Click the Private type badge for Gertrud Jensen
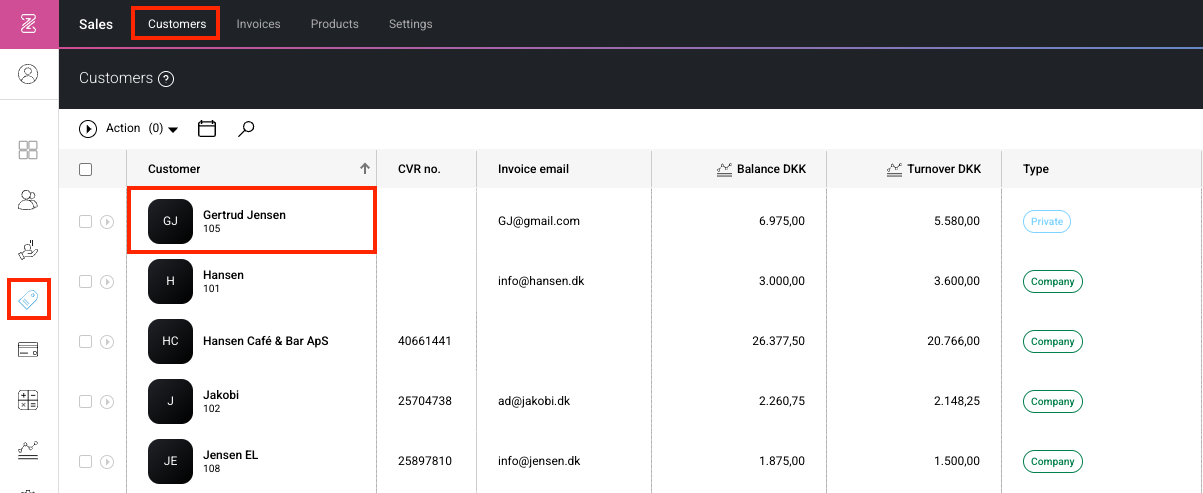Viewport: 1203px width, 493px height. coord(1047,222)
